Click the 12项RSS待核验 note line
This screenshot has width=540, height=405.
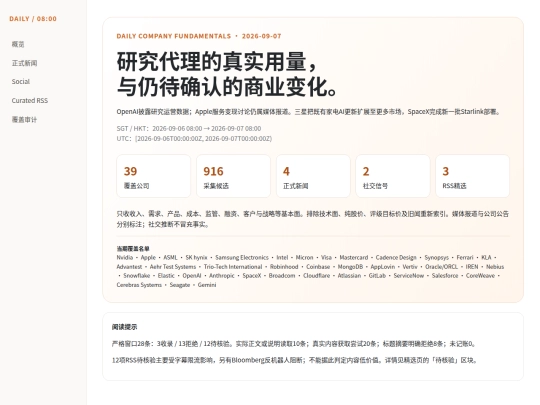[295, 360]
